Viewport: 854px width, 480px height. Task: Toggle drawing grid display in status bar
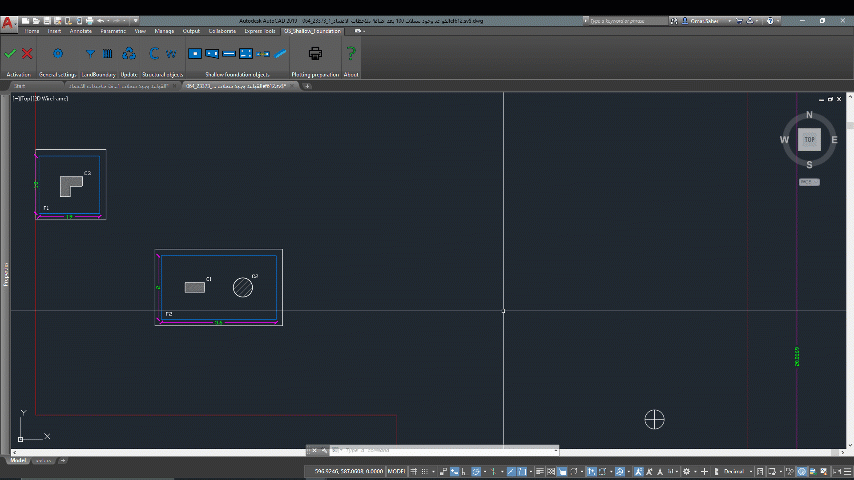click(x=414, y=471)
